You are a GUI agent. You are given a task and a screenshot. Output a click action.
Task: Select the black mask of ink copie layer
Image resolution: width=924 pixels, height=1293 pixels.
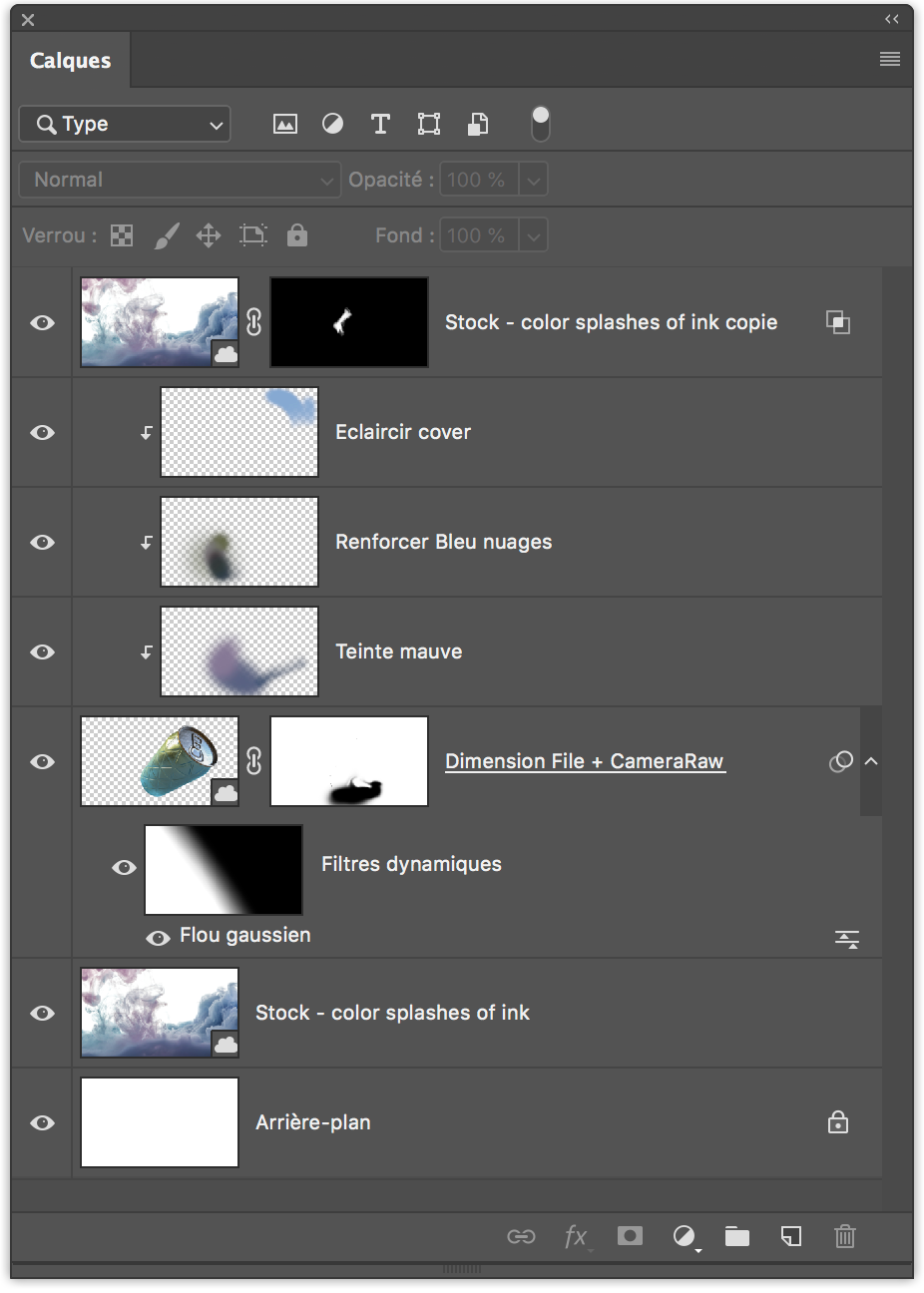pos(349,322)
